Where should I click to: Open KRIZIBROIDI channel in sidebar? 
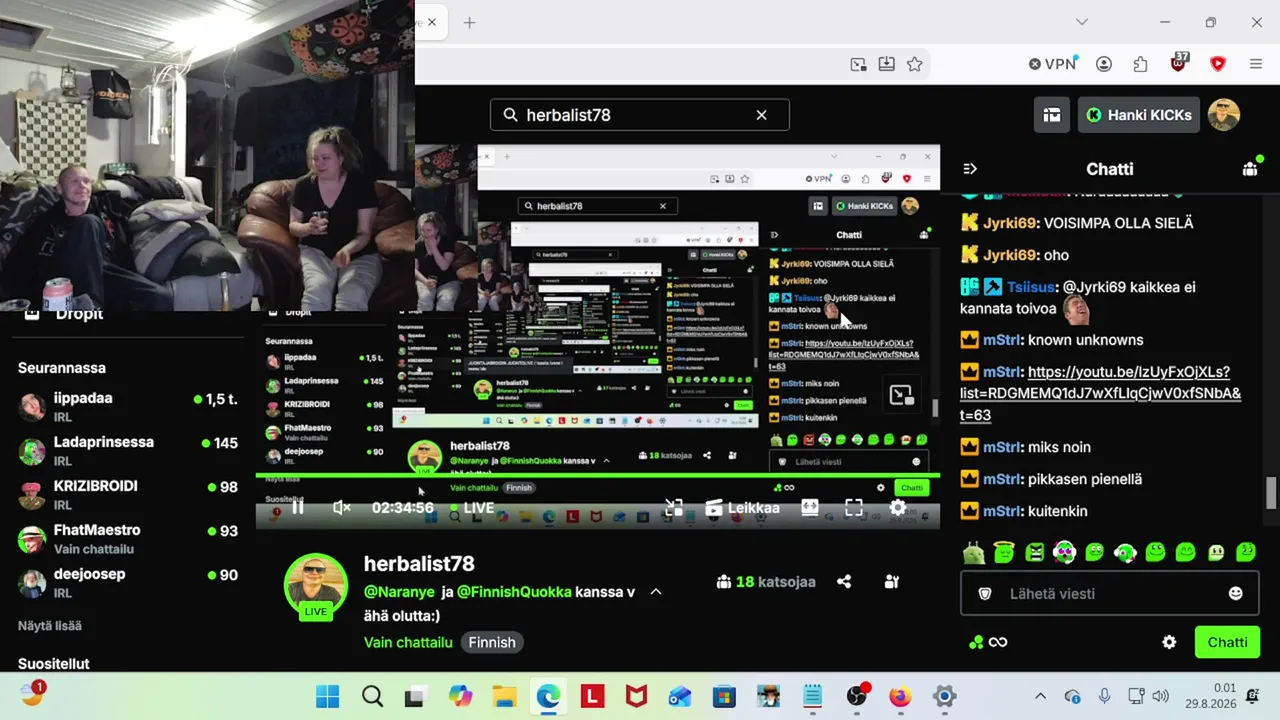coord(128,494)
